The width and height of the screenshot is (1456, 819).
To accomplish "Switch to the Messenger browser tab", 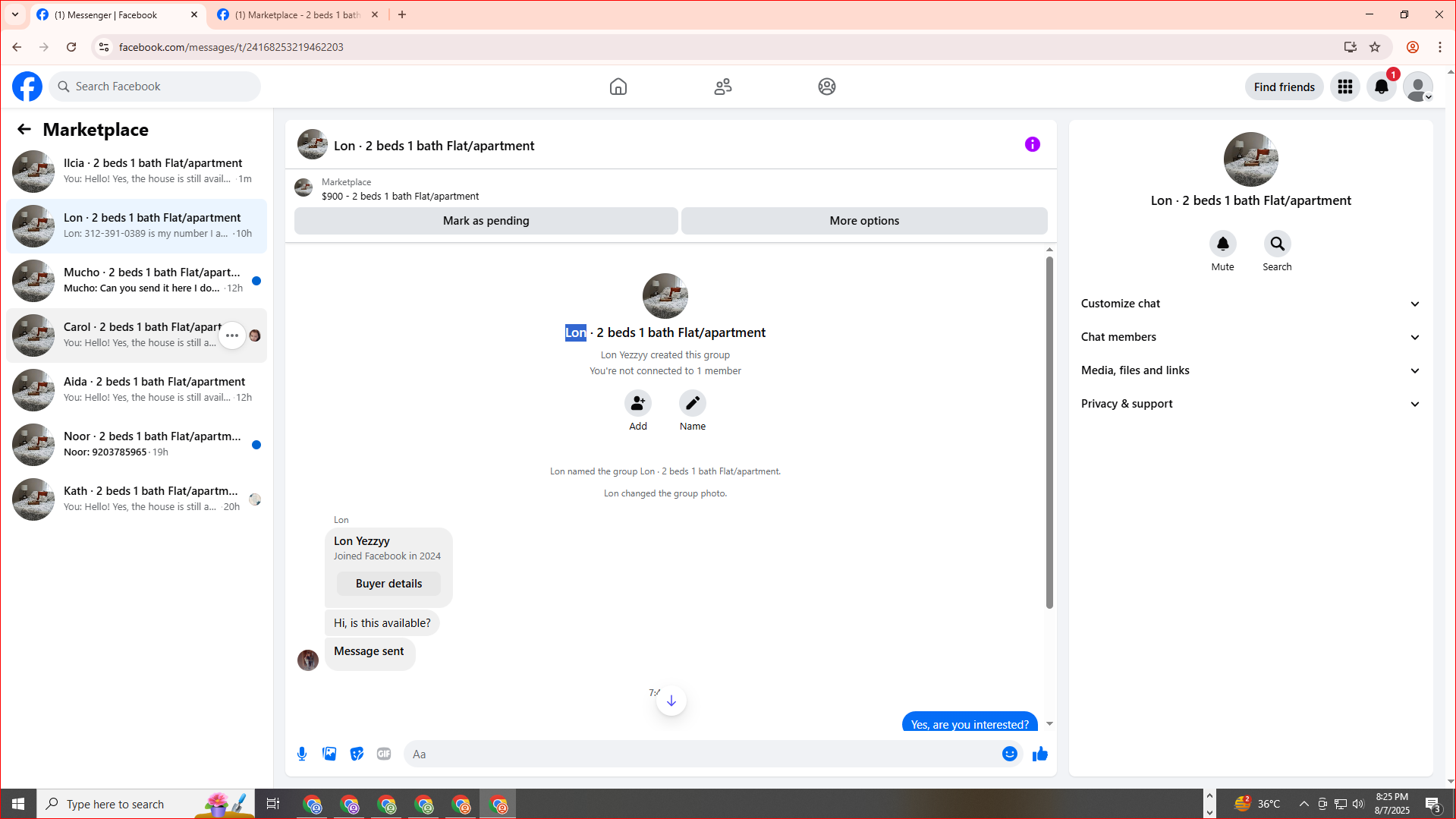I will tap(118, 14).
